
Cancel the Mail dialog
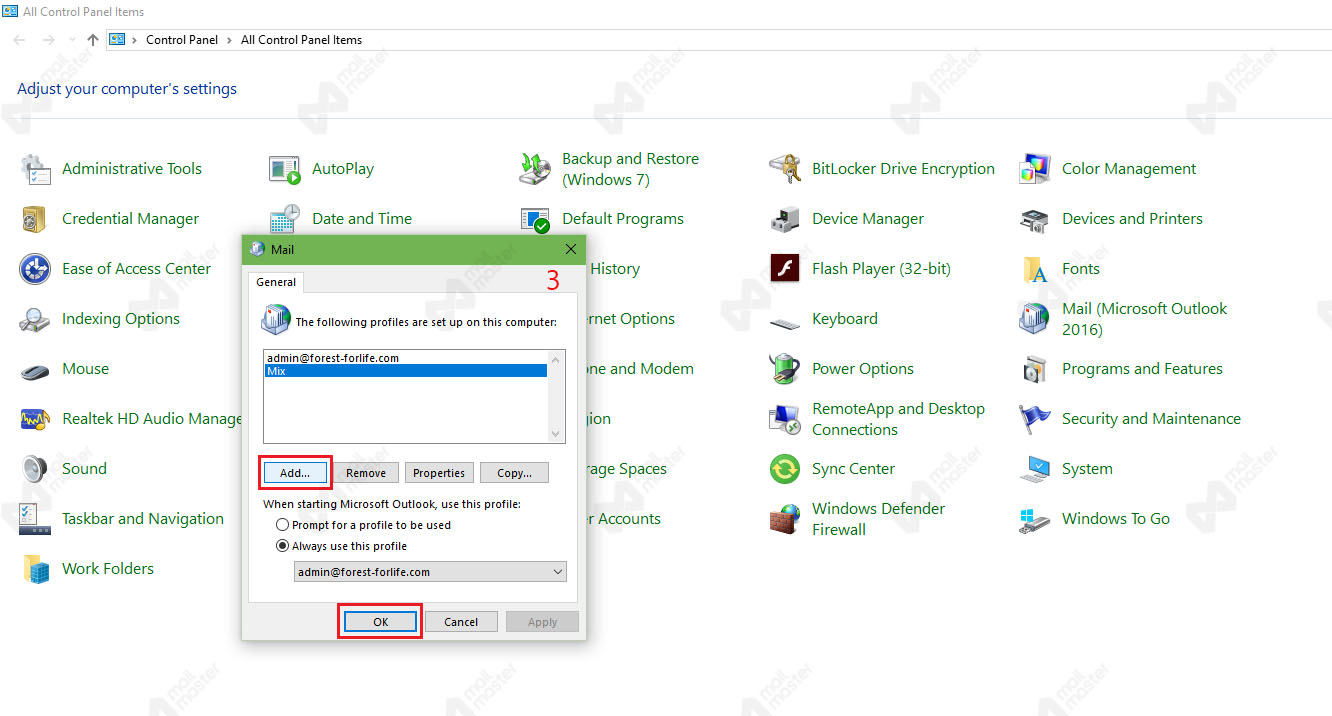(x=461, y=622)
